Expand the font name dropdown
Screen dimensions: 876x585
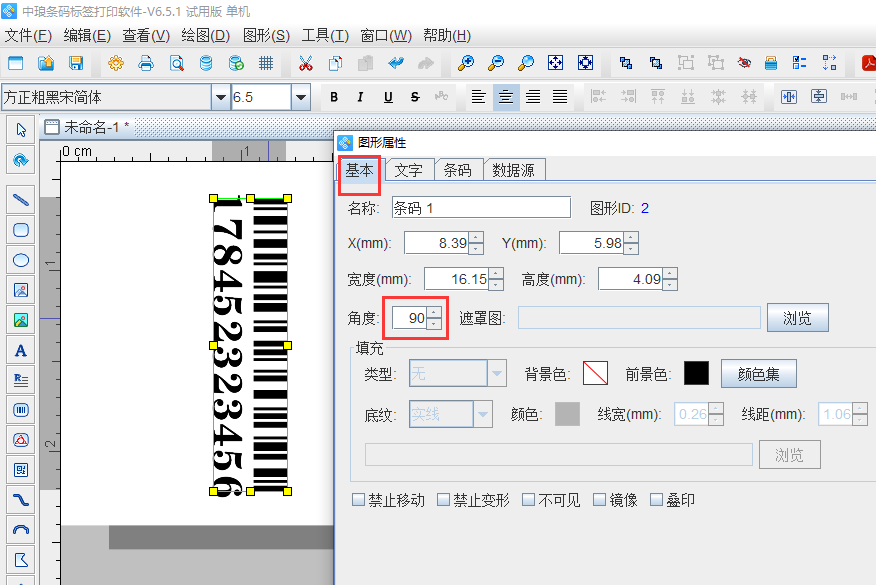(x=221, y=97)
